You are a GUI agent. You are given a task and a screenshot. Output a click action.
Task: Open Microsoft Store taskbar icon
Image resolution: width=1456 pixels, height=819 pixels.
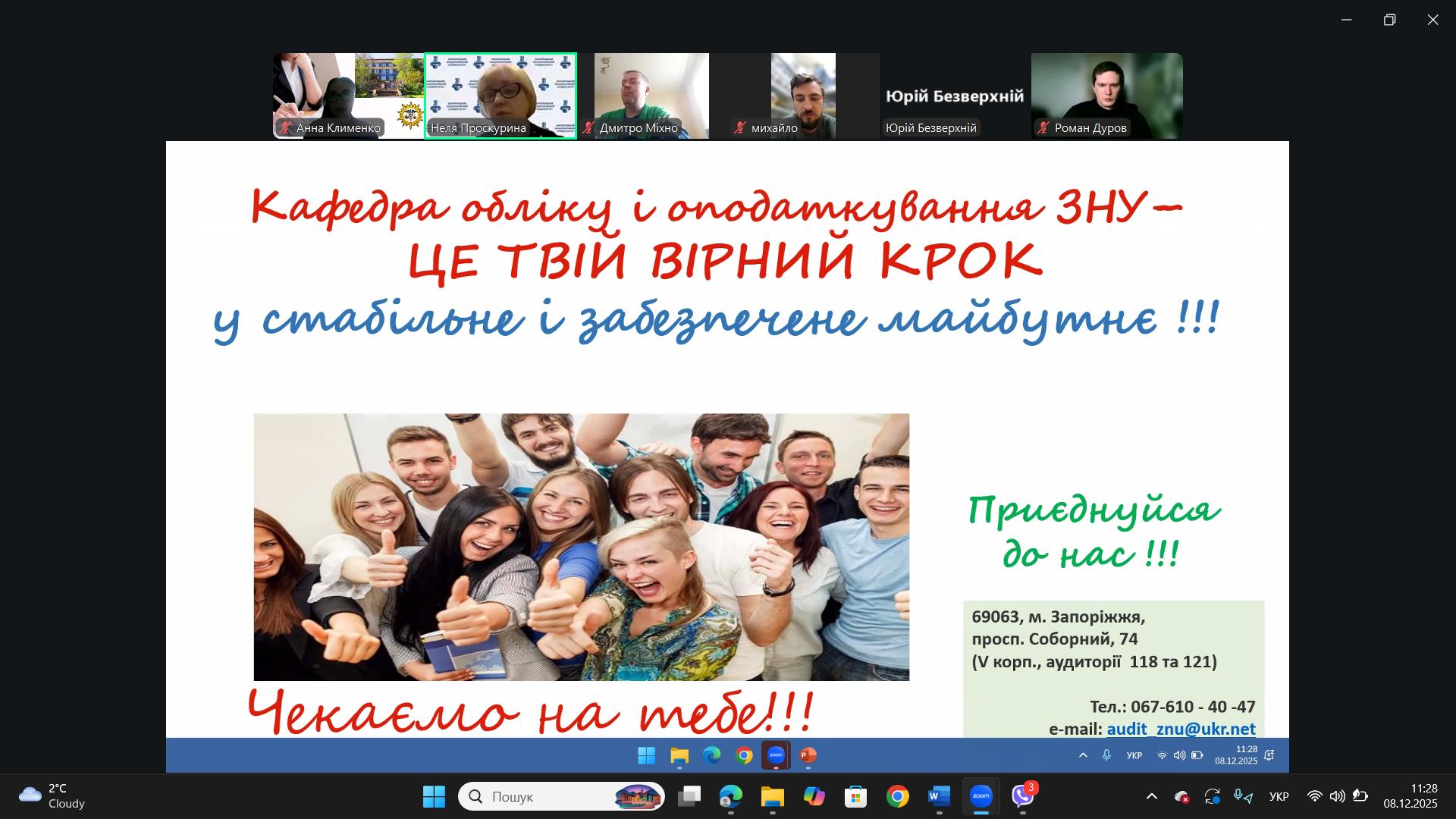(x=855, y=796)
